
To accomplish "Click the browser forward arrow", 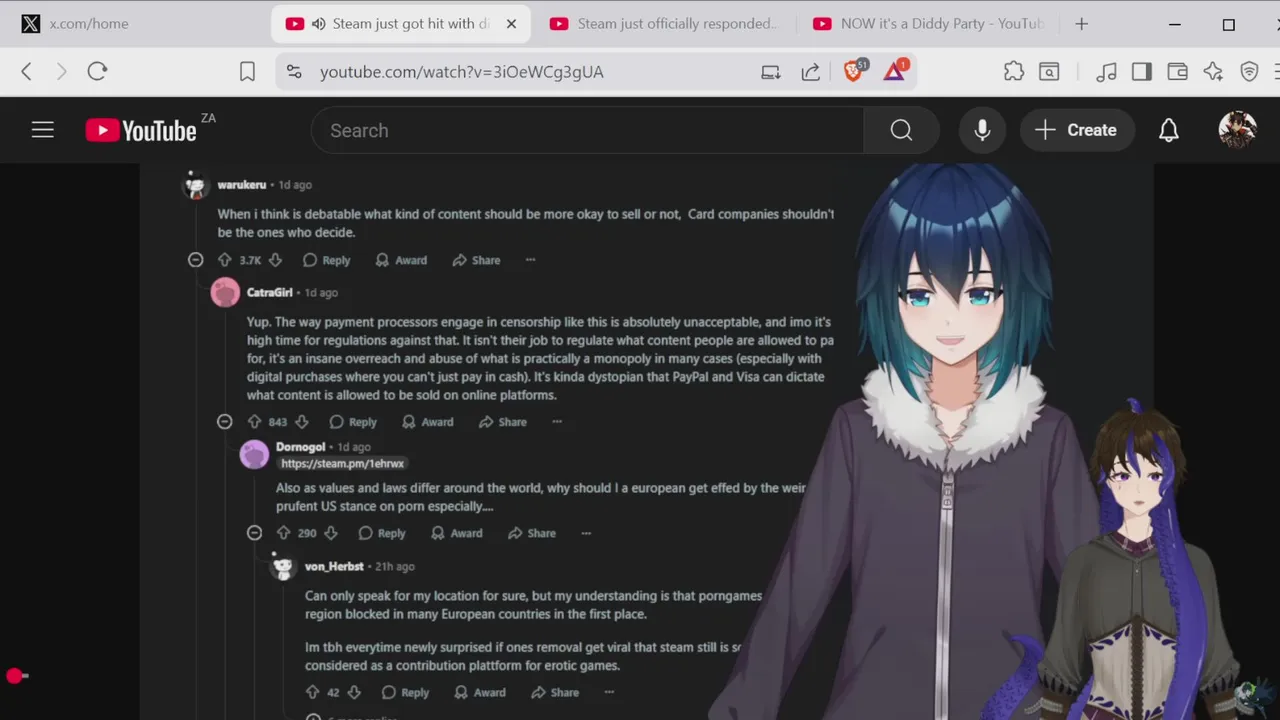I will tap(62, 71).
